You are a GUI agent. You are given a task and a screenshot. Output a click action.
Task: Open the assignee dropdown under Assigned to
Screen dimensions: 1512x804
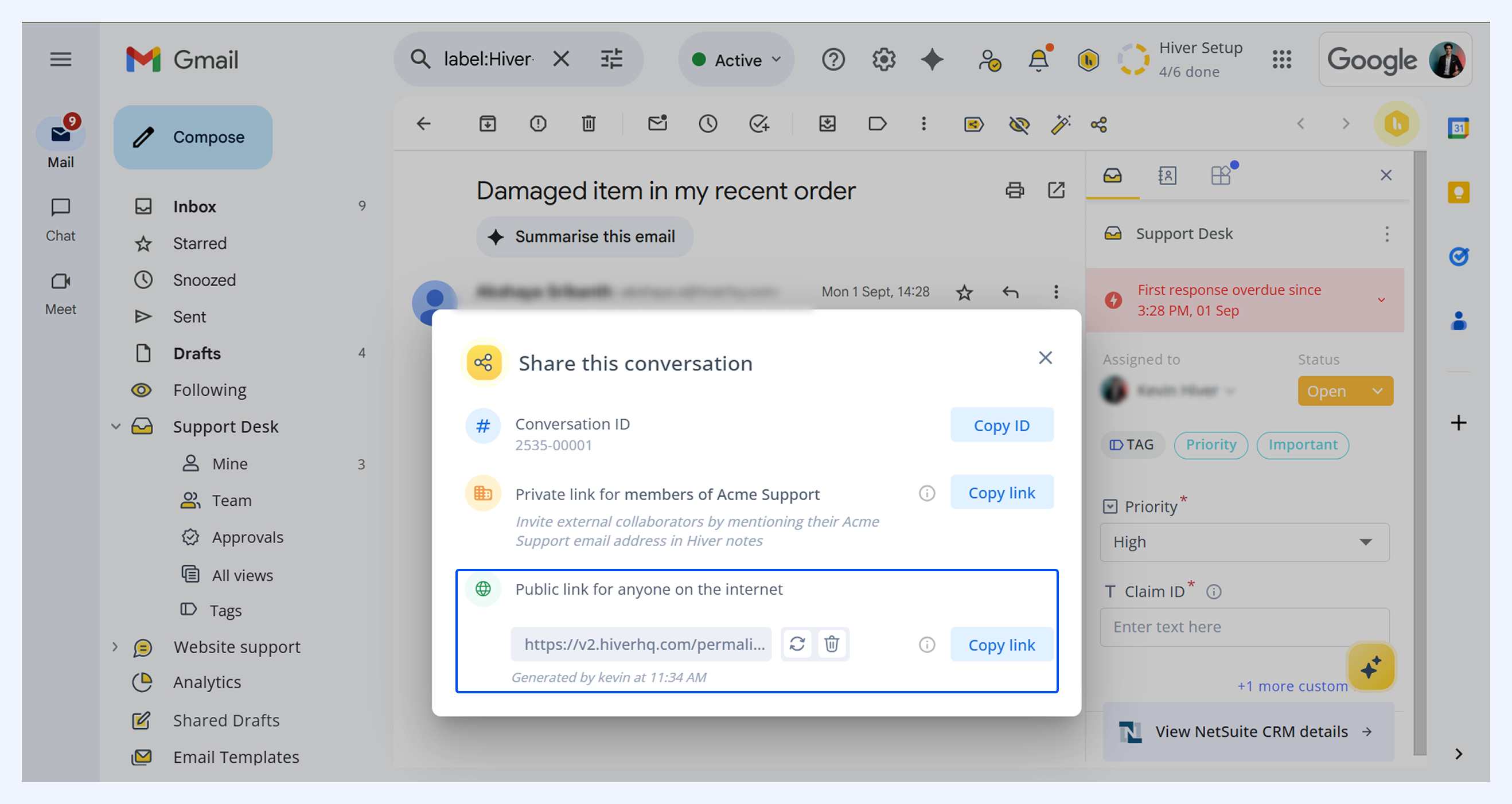[x=1169, y=391]
